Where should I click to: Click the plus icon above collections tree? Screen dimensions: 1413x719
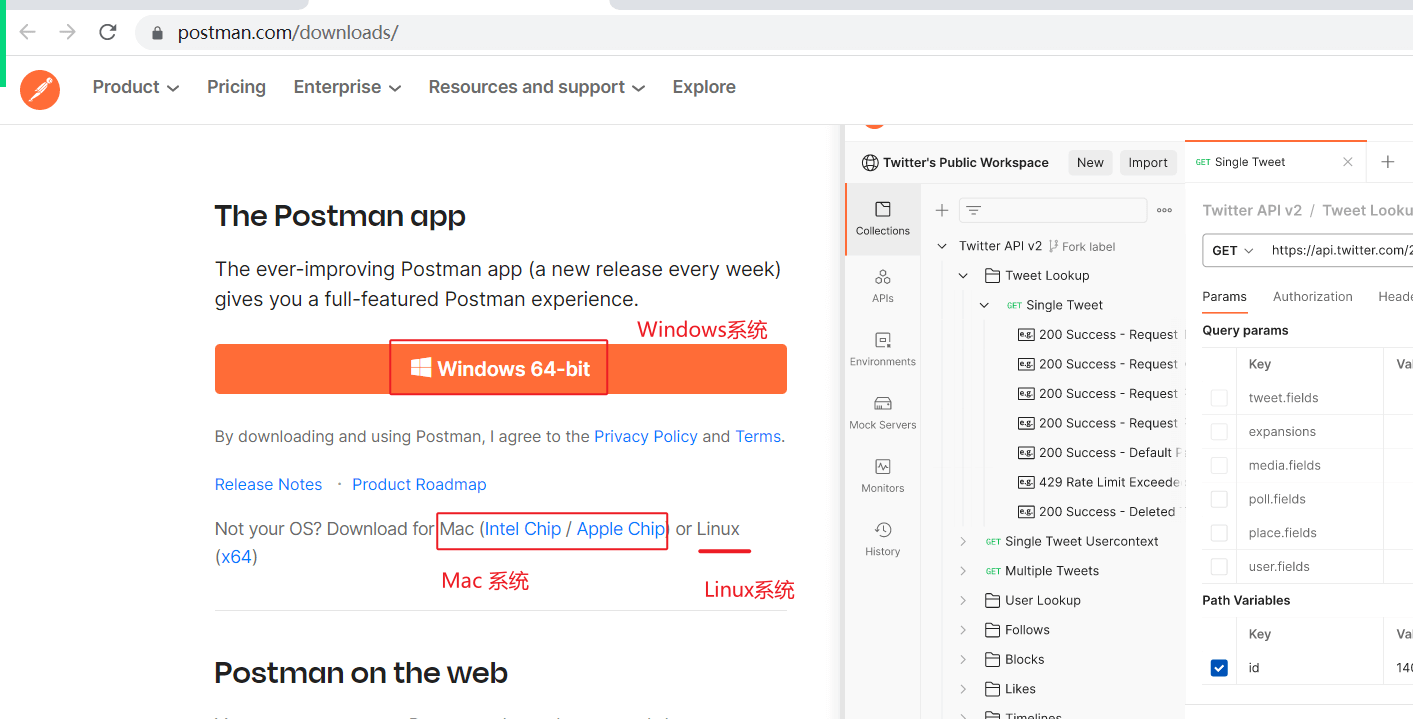[941, 210]
